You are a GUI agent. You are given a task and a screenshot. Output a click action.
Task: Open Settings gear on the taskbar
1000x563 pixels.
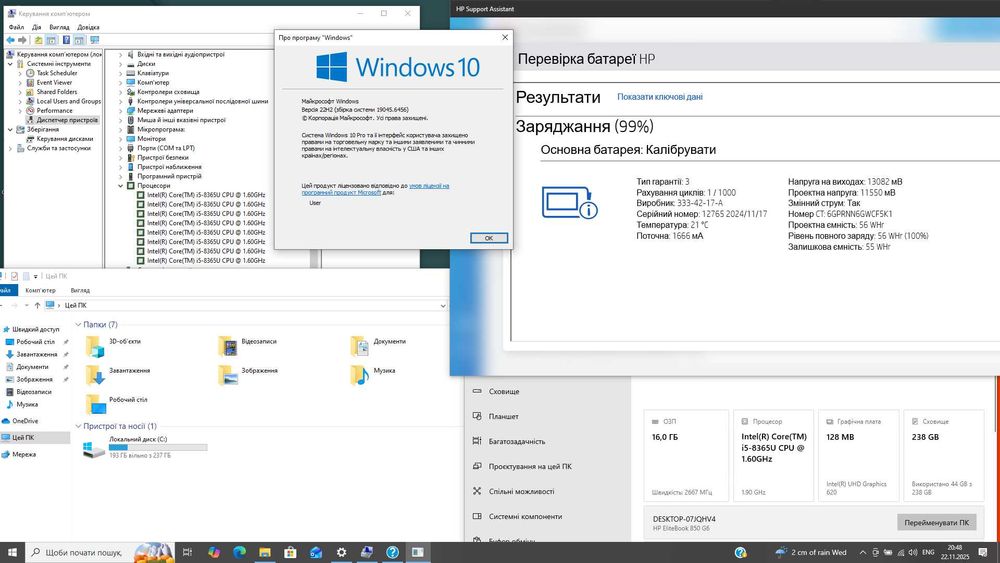(x=341, y=552)
